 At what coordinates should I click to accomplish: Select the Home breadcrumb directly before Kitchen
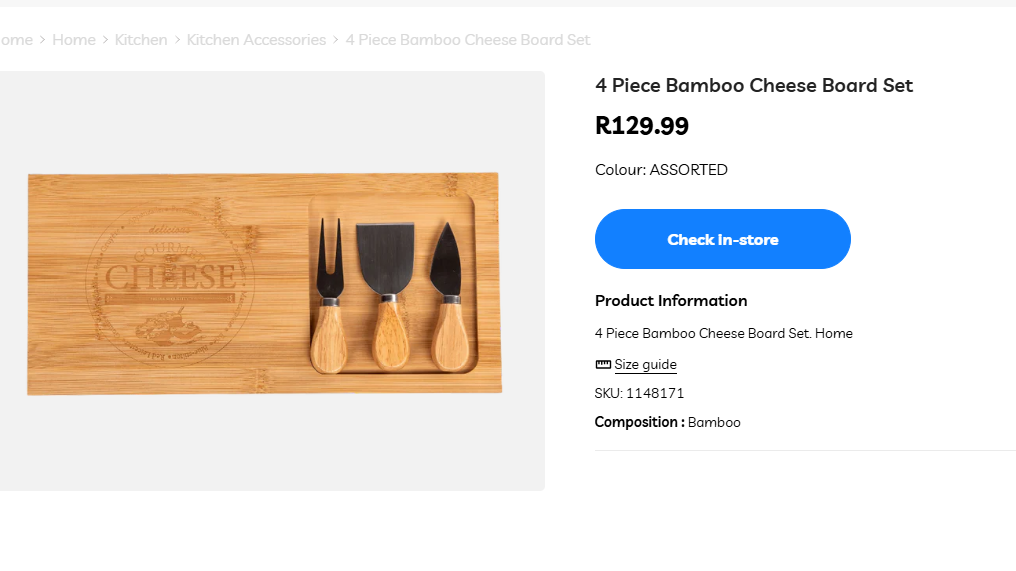pos(74,40)
